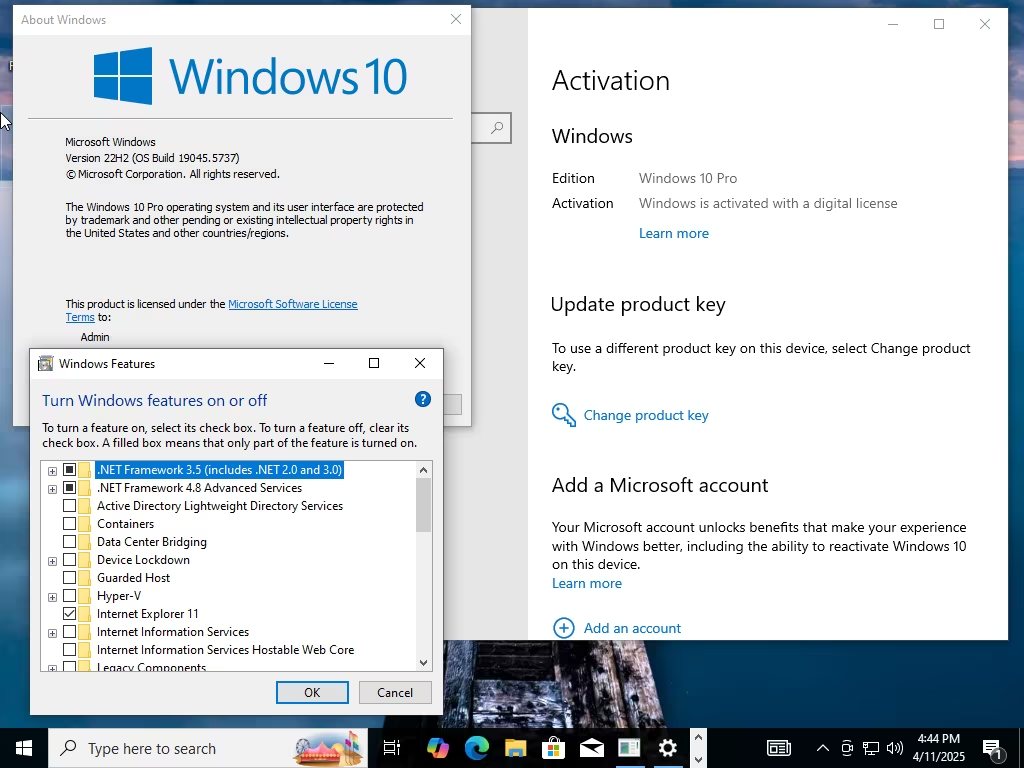Open the Windows Start menu
This screenshot has height=768, width=1024.
coord(24,748)
